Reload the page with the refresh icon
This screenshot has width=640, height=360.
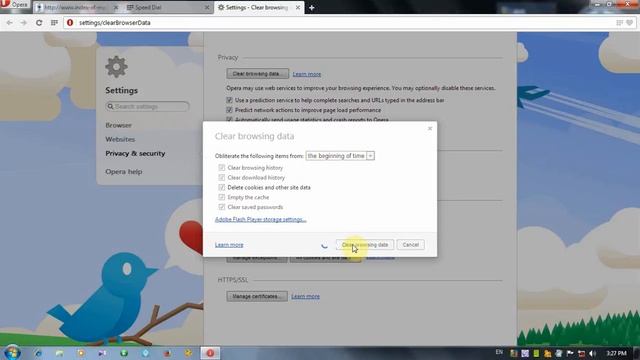(39, 23)
